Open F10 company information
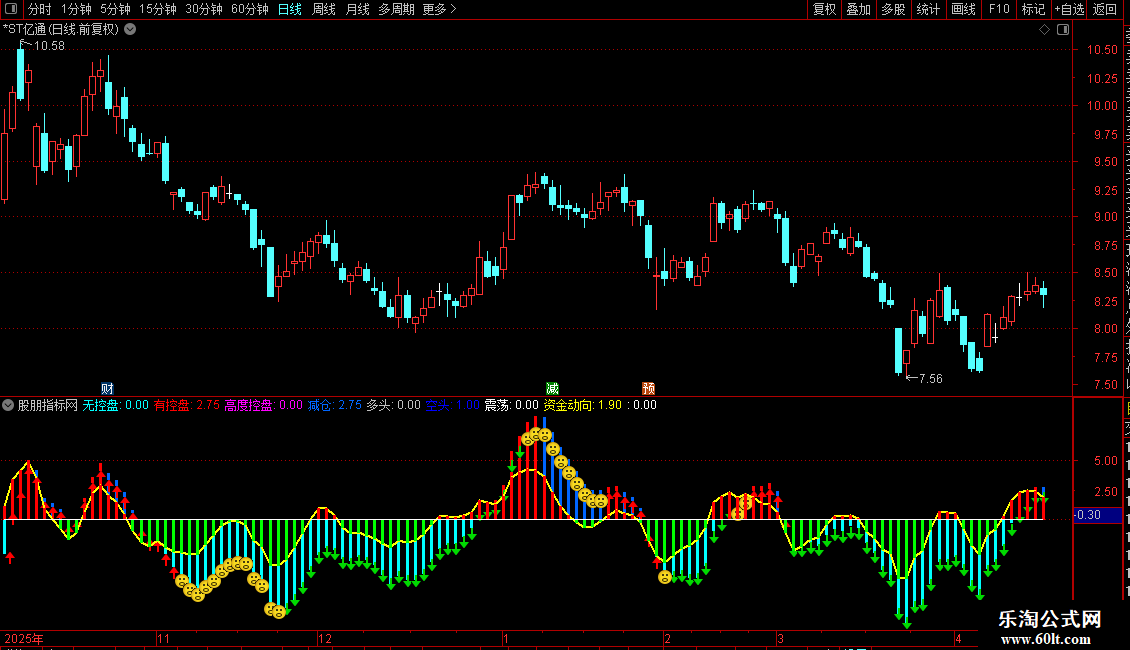Viewport: 1130px width, 650px height. point(999,9)
